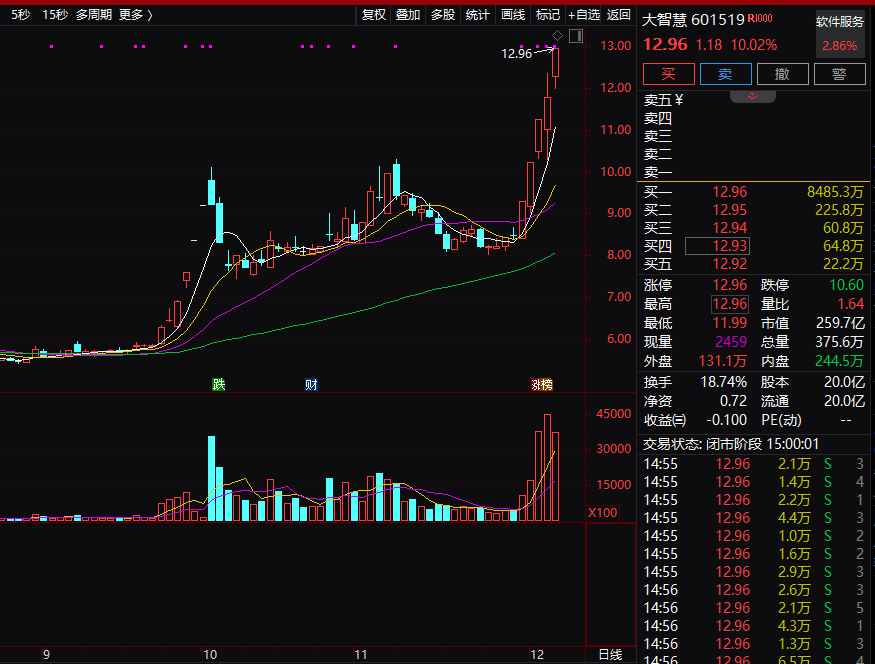The width and height of the screenshot is (875, 664).
Task: Click the X100 volume multiplier label
Action: [602, 512]
